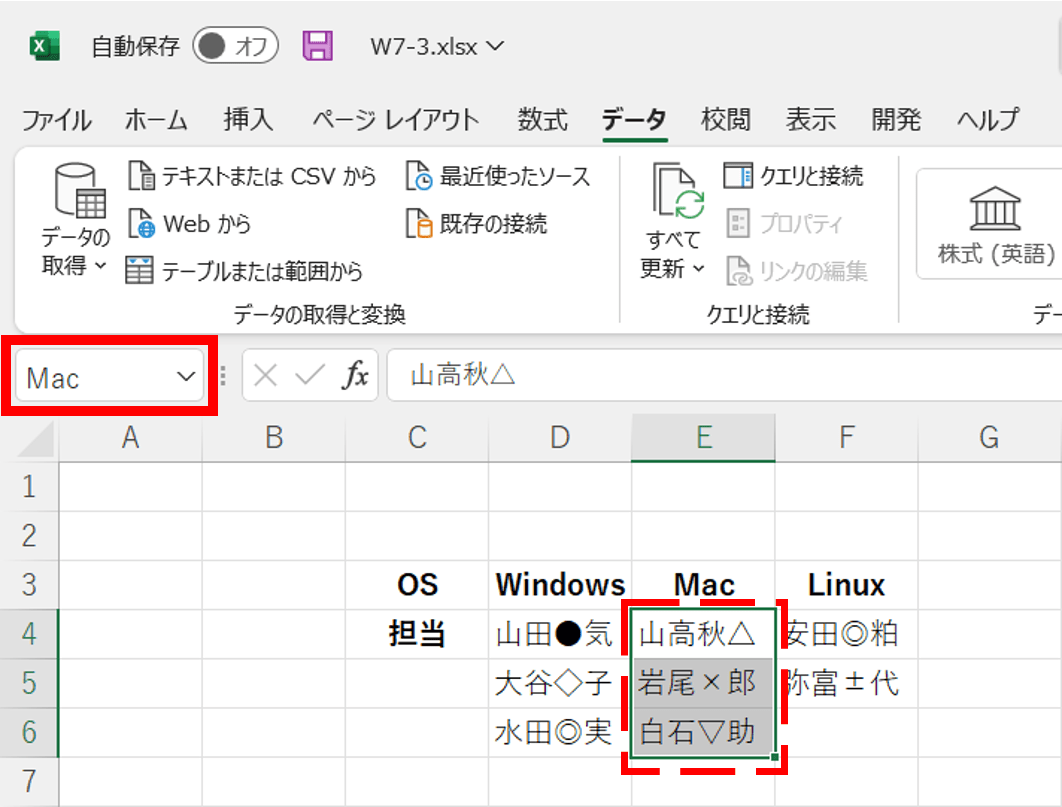The image size is (1062, 807).
Task: Click the プロパティ button
Action: pyautogui.click(x=784, y=223)
